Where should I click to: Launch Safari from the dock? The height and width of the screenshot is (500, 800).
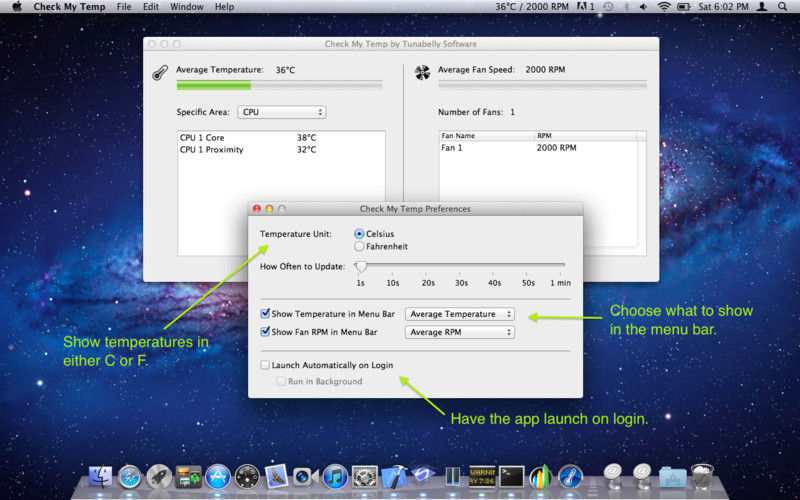pyautogui.click(x=130, y=477)
